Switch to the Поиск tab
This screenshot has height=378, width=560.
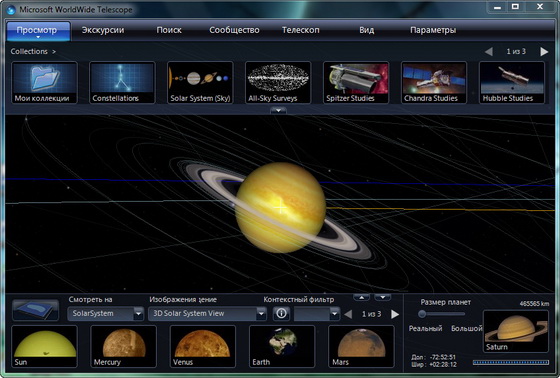coord(169,30)
